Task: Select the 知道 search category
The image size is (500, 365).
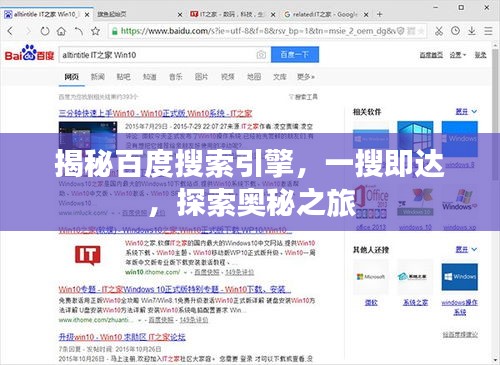Action: (x=149, y=77)
